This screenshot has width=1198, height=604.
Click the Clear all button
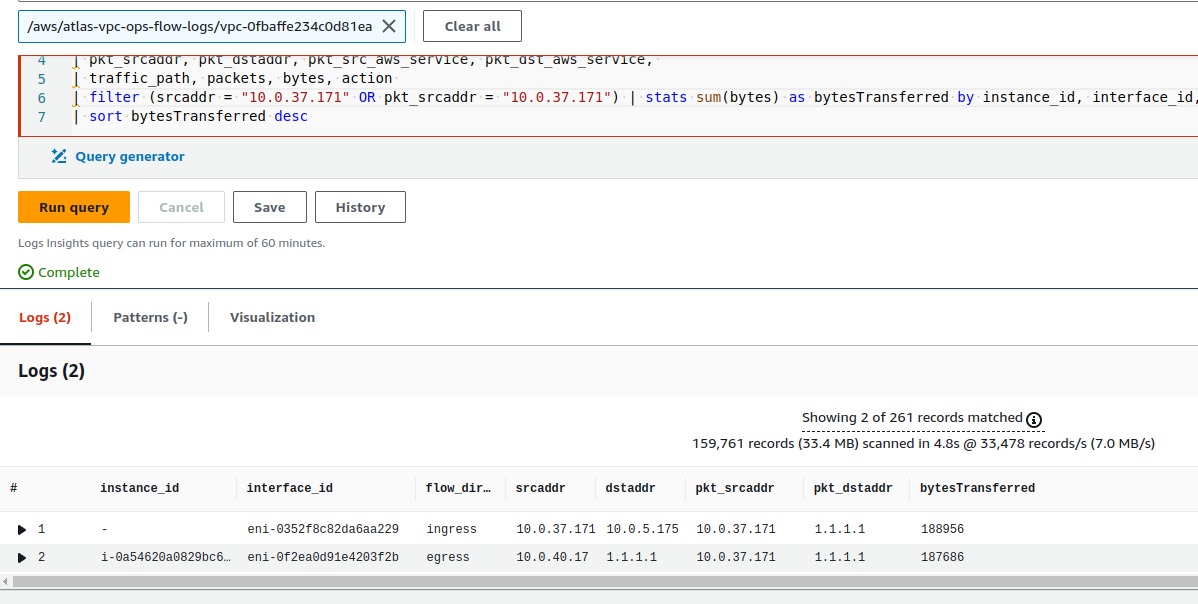(472, 26)
